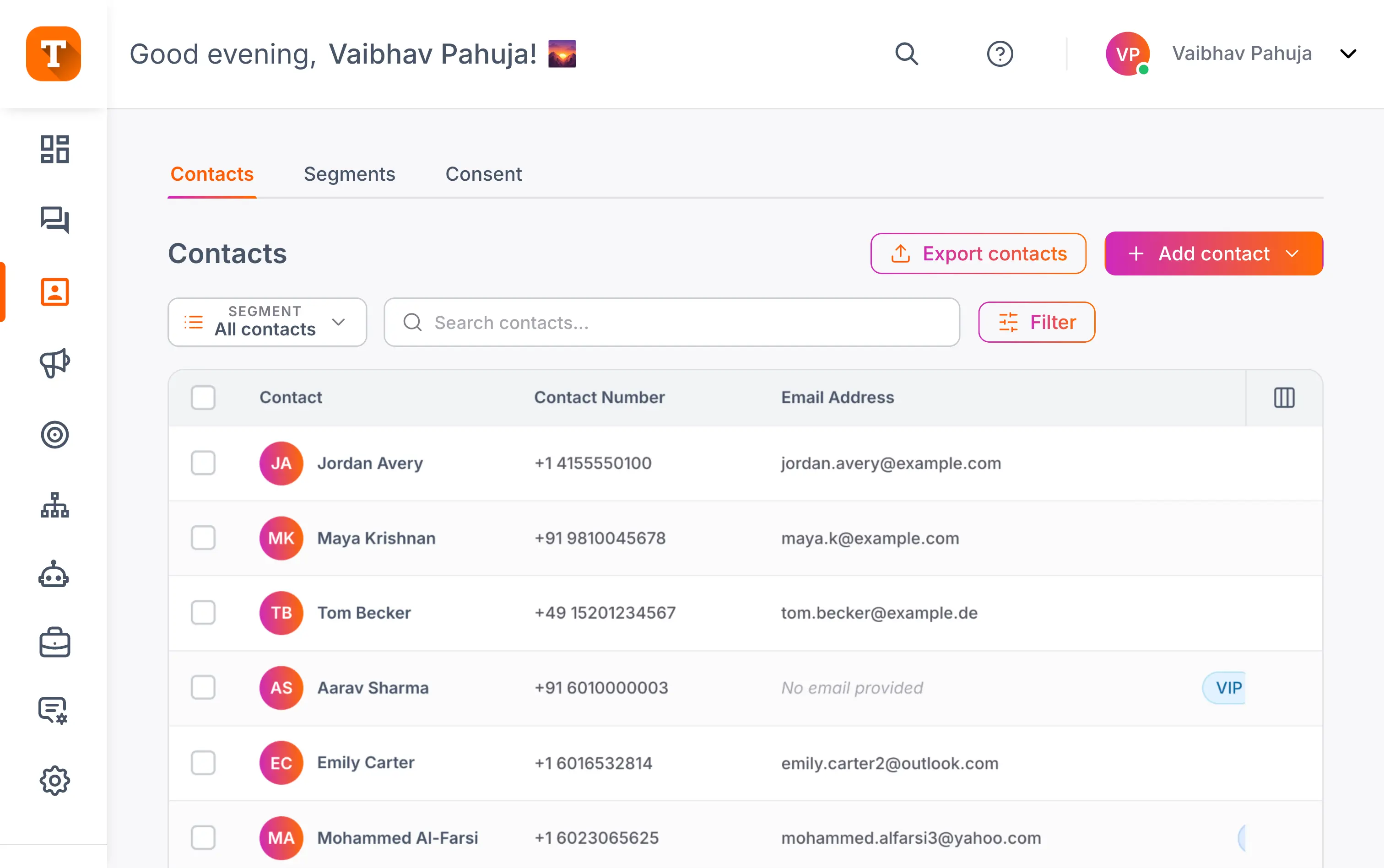Click phone number +91 9810045678
The width and height of the screenshot is (1384, 868).
click(600, 538)
